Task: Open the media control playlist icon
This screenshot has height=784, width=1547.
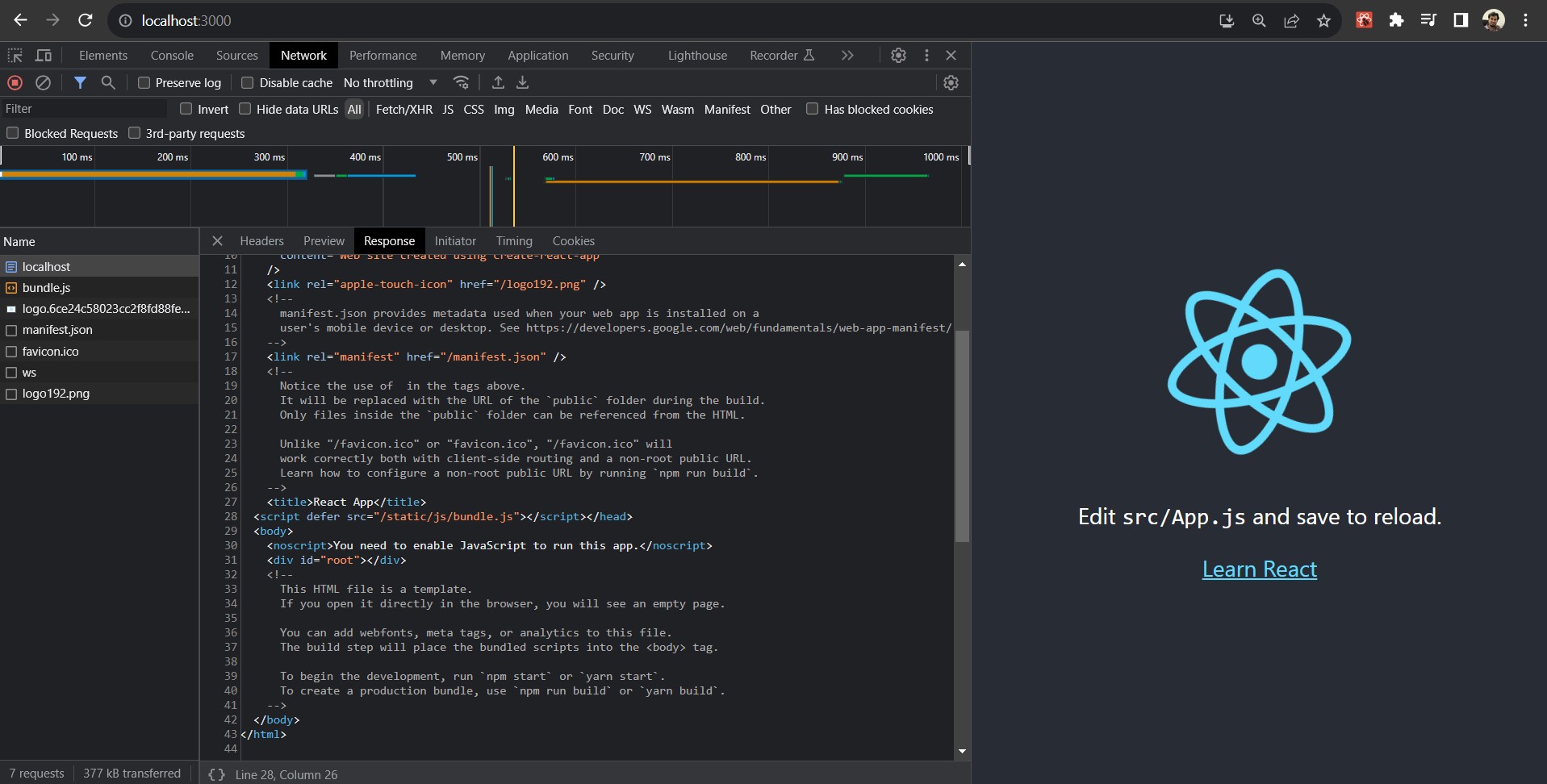Action: [x=1428, y=20]
